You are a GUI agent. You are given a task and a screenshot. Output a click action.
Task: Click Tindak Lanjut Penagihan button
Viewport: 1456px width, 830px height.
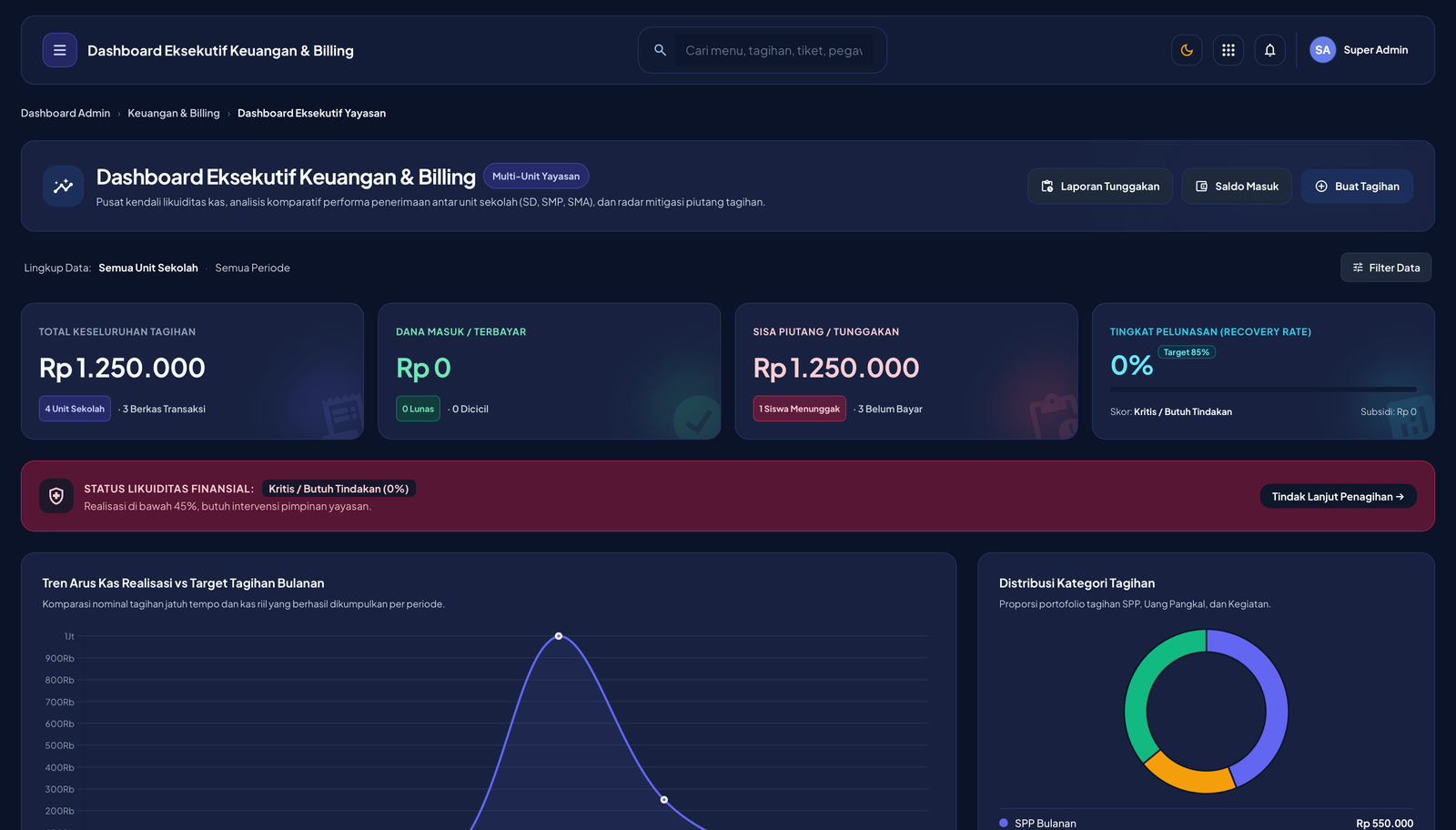coord(1338,496)
